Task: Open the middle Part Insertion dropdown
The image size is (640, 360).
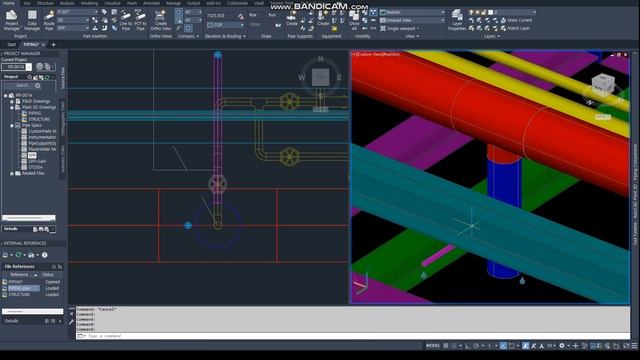Action: click(x=73, y=20)
